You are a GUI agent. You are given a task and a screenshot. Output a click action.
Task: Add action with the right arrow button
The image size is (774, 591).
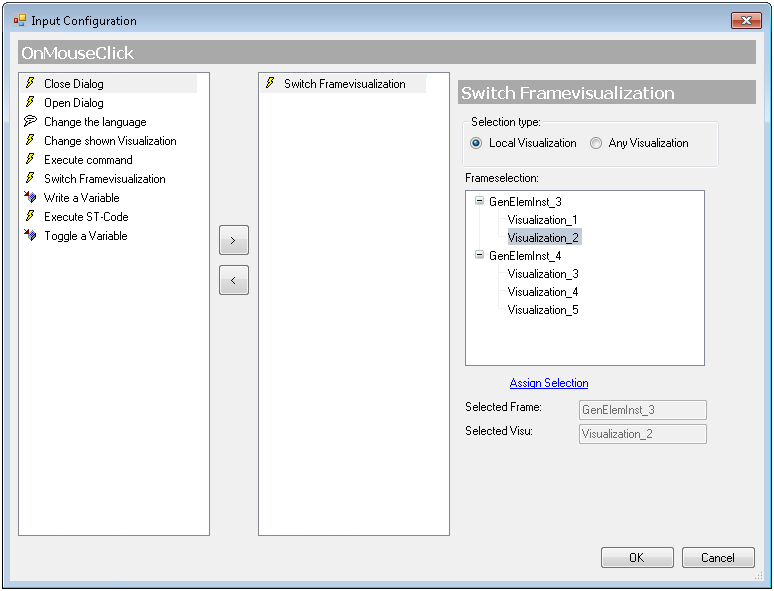coord(233,240)
